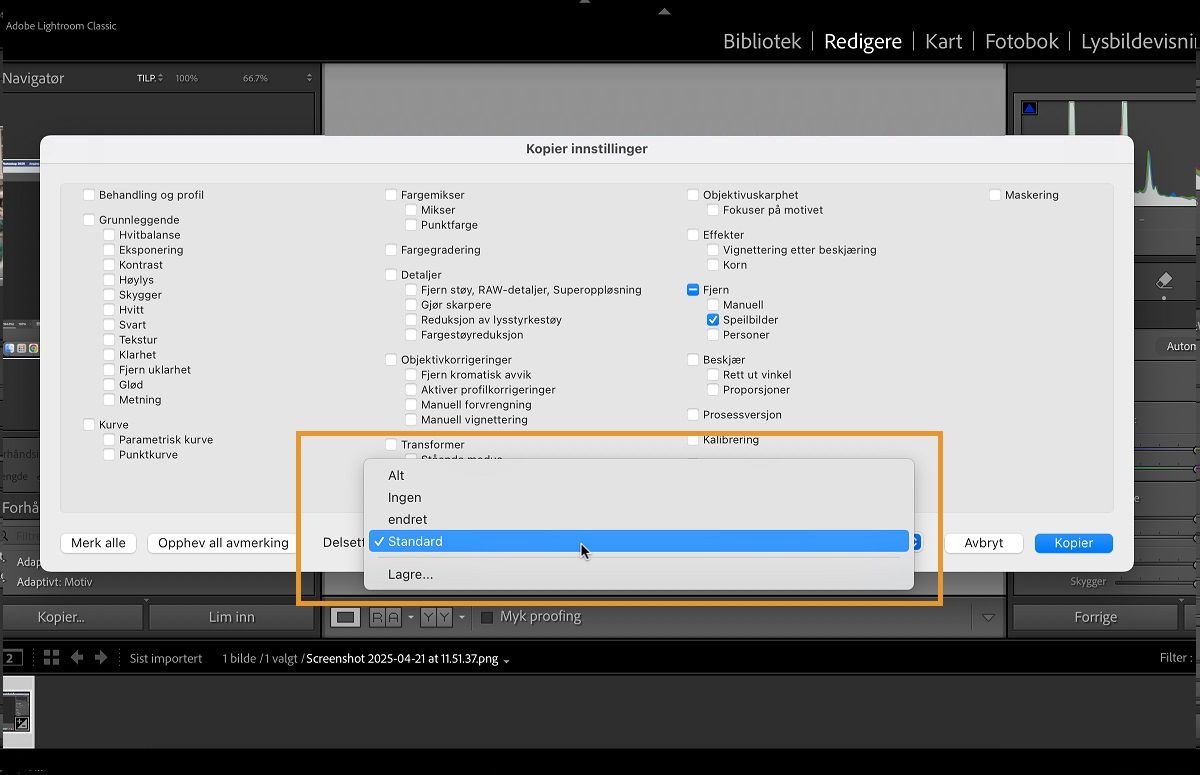Viewport: 1200px width, 775px height.
Task: Select the Remove tool eraser icon on the right panel
Action: coord(1163,282)
